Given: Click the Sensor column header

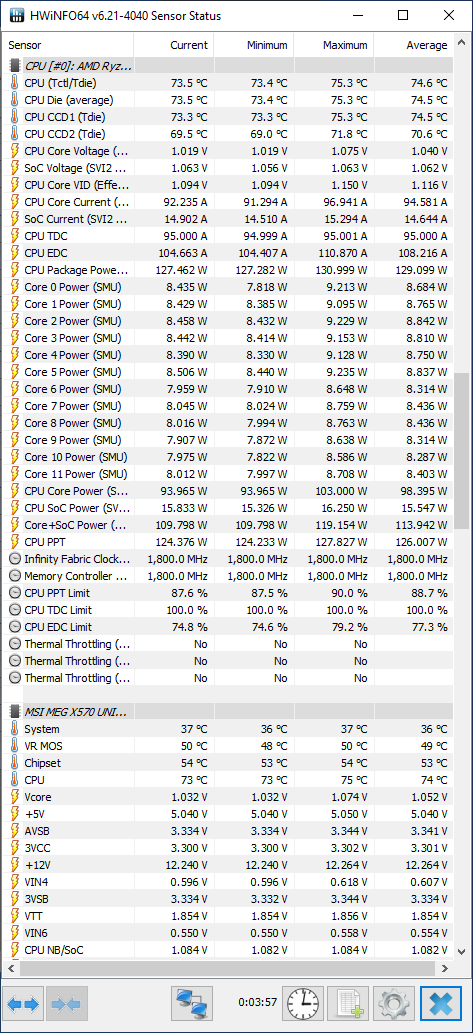Looking at the screenshot, I should click(67, 45).
